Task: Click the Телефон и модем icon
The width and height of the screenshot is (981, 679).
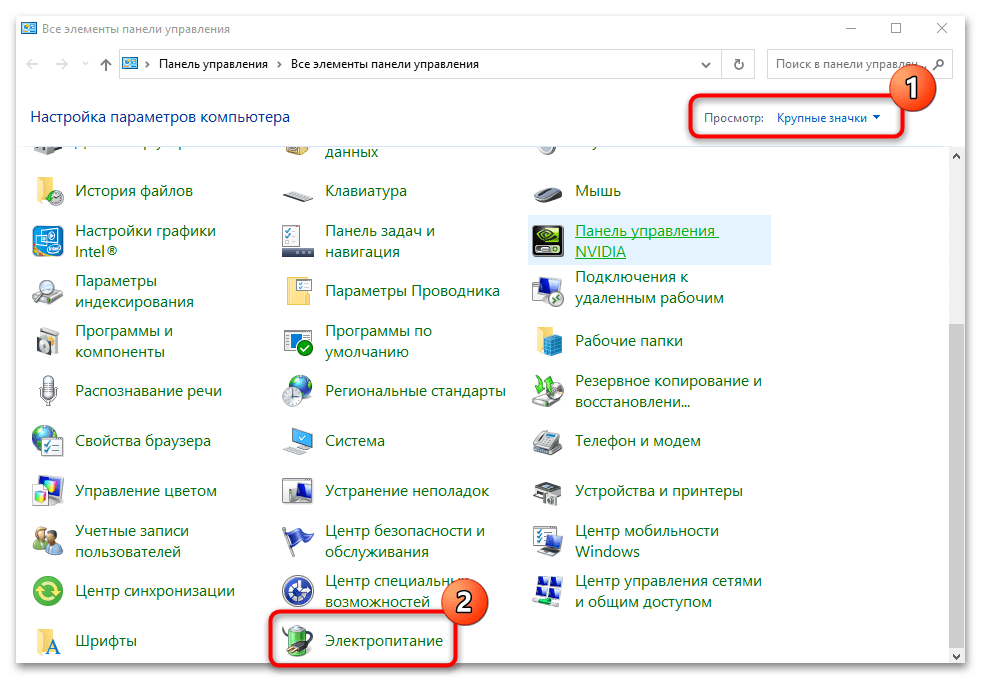Action: pyautogui.click(x=548, y=442)
